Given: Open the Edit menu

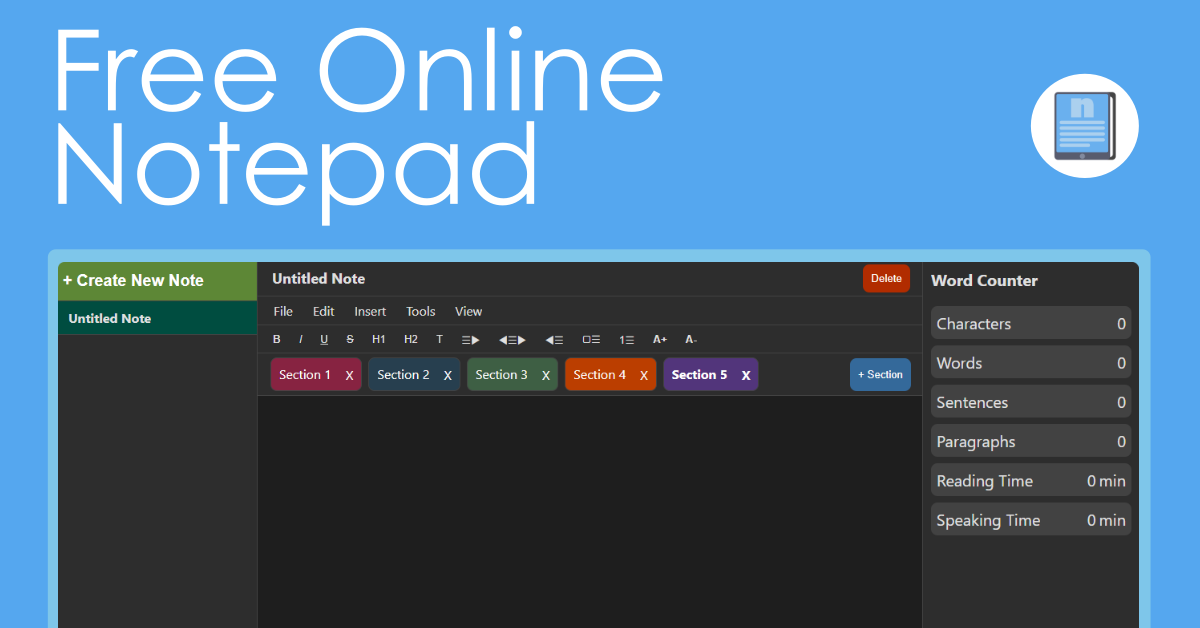Looking at the screenshot, I should coord(322,311).
